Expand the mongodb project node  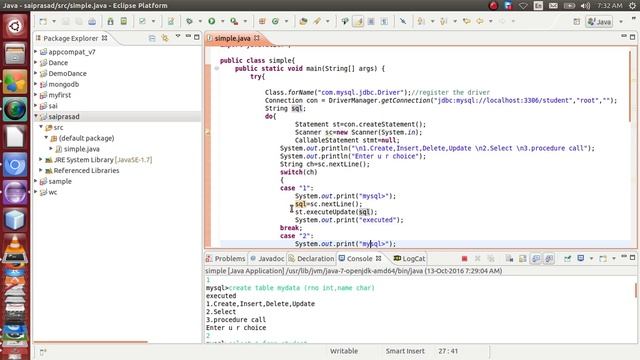pos(36,84)
